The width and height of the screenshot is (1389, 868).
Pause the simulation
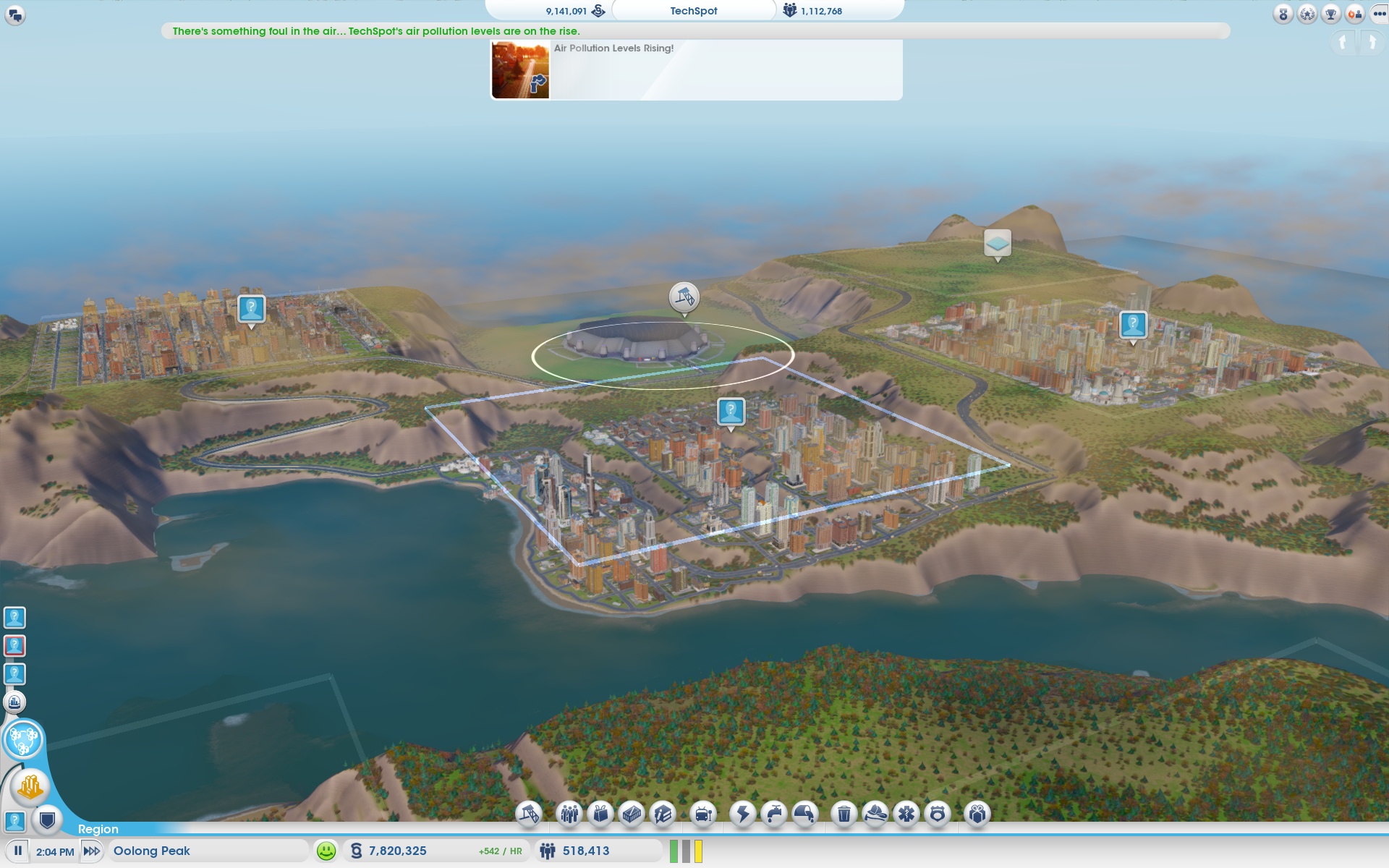[x=18, y=851]
